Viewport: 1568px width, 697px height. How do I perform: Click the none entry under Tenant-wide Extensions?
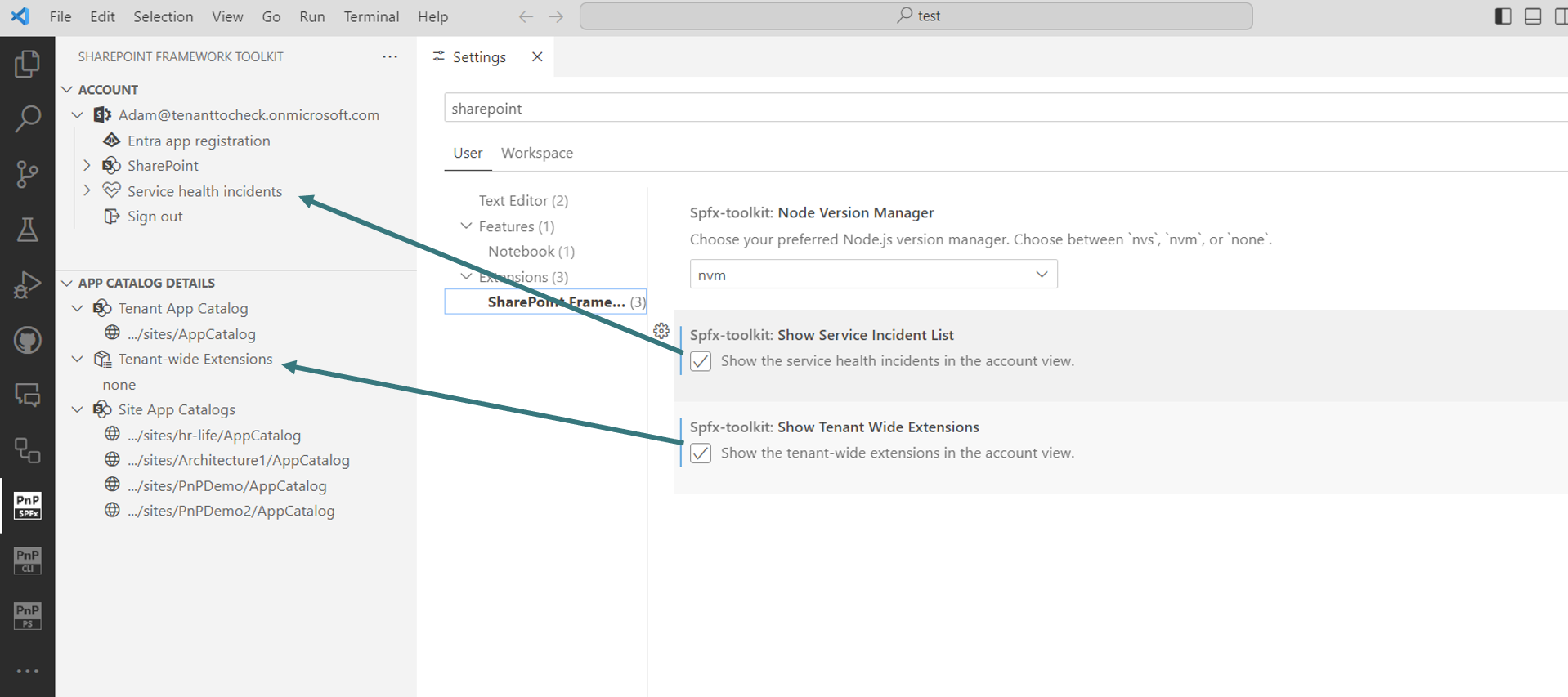coord(119,384)
